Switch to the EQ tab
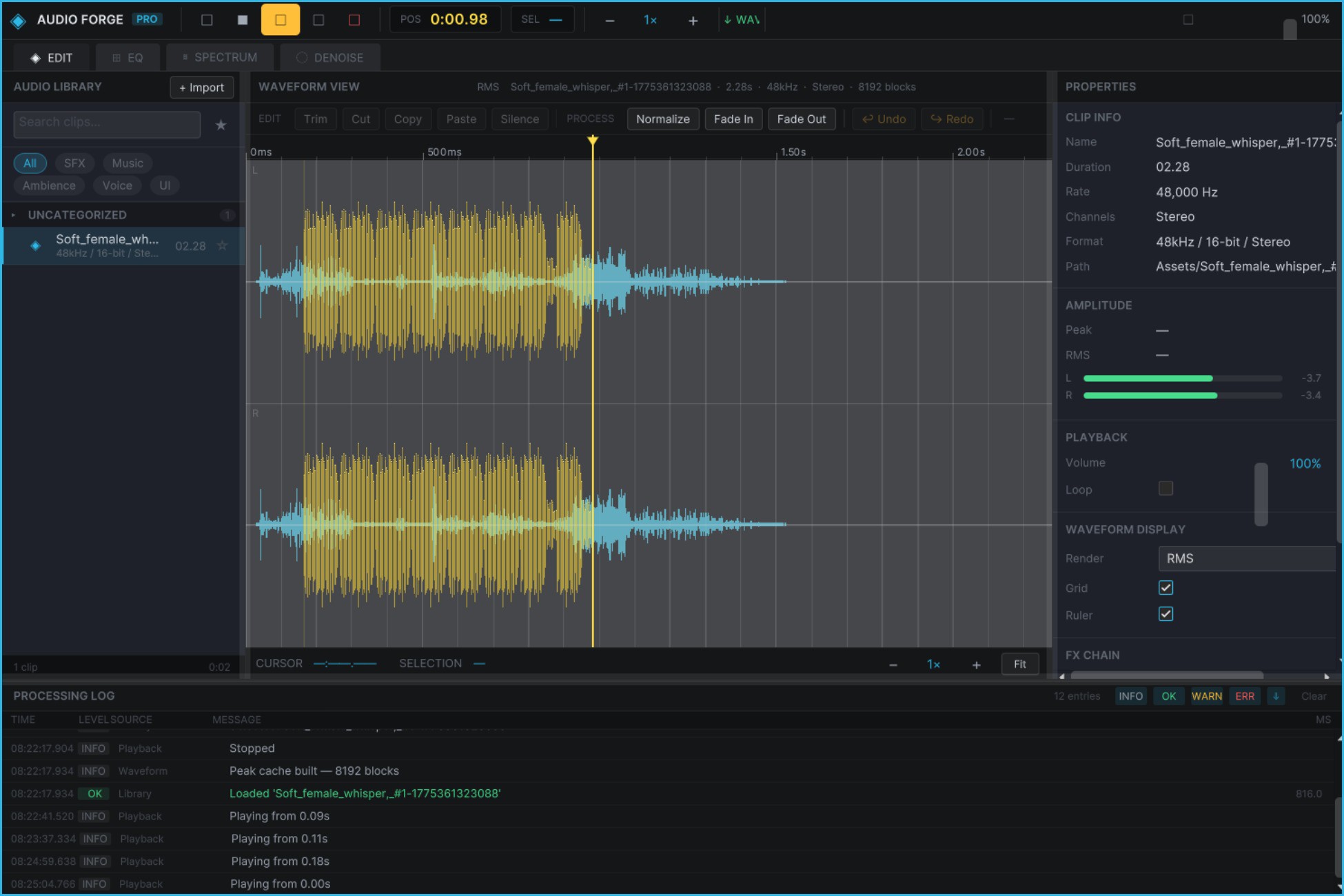 128,58
